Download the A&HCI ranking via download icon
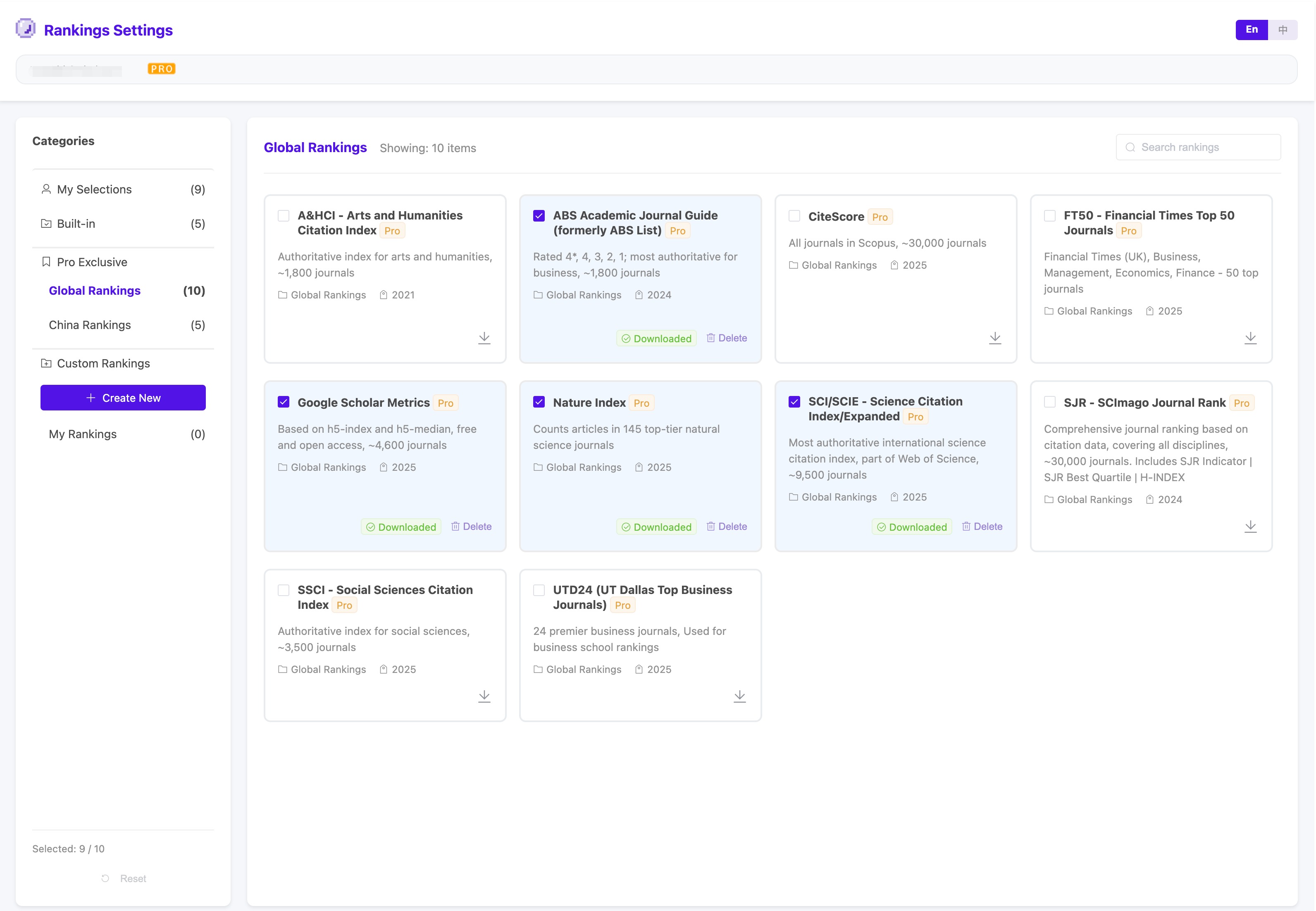 (484, 338)
